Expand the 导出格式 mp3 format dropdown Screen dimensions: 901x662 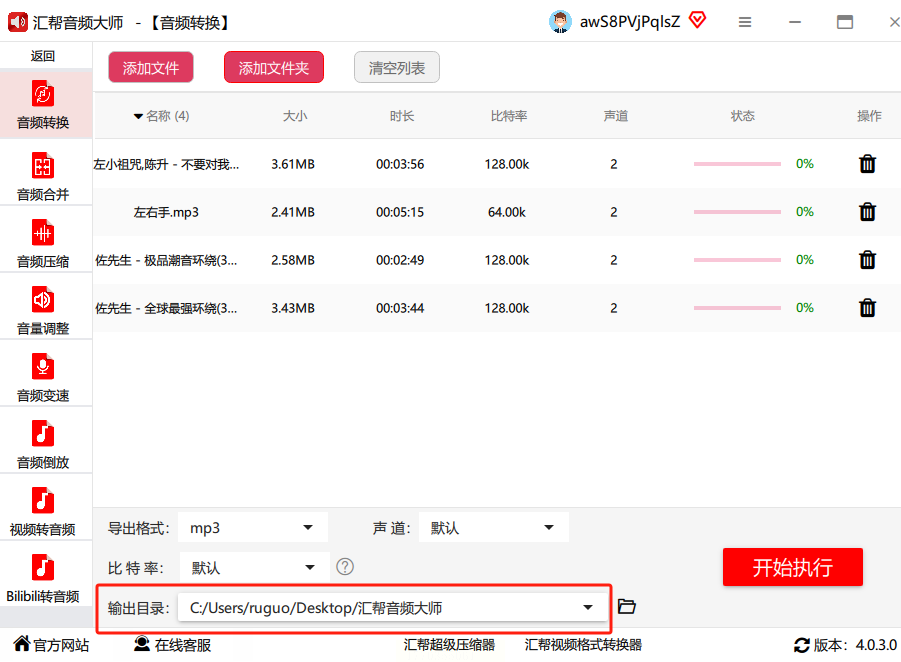click(254, 528)
